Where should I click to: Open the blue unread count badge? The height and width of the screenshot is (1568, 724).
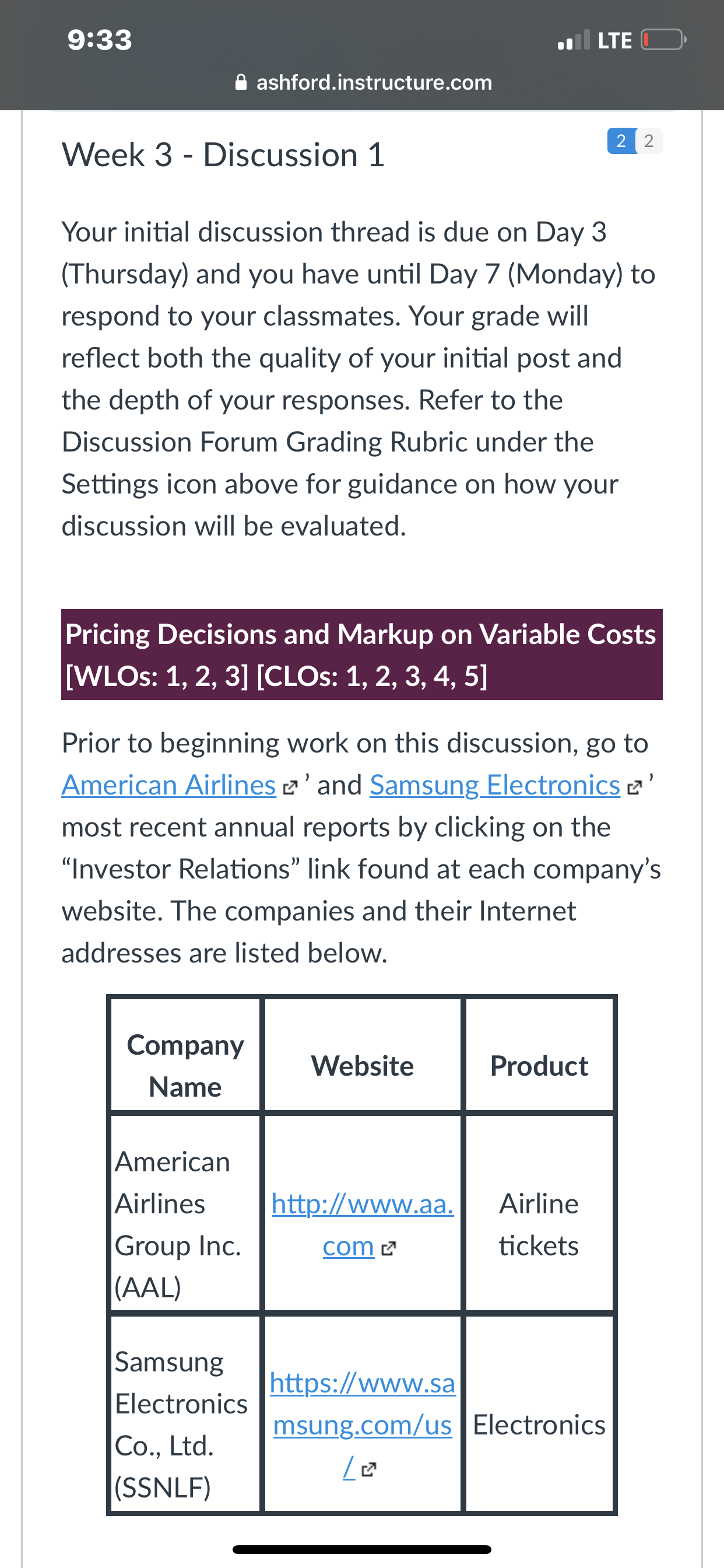coord(621,141)
